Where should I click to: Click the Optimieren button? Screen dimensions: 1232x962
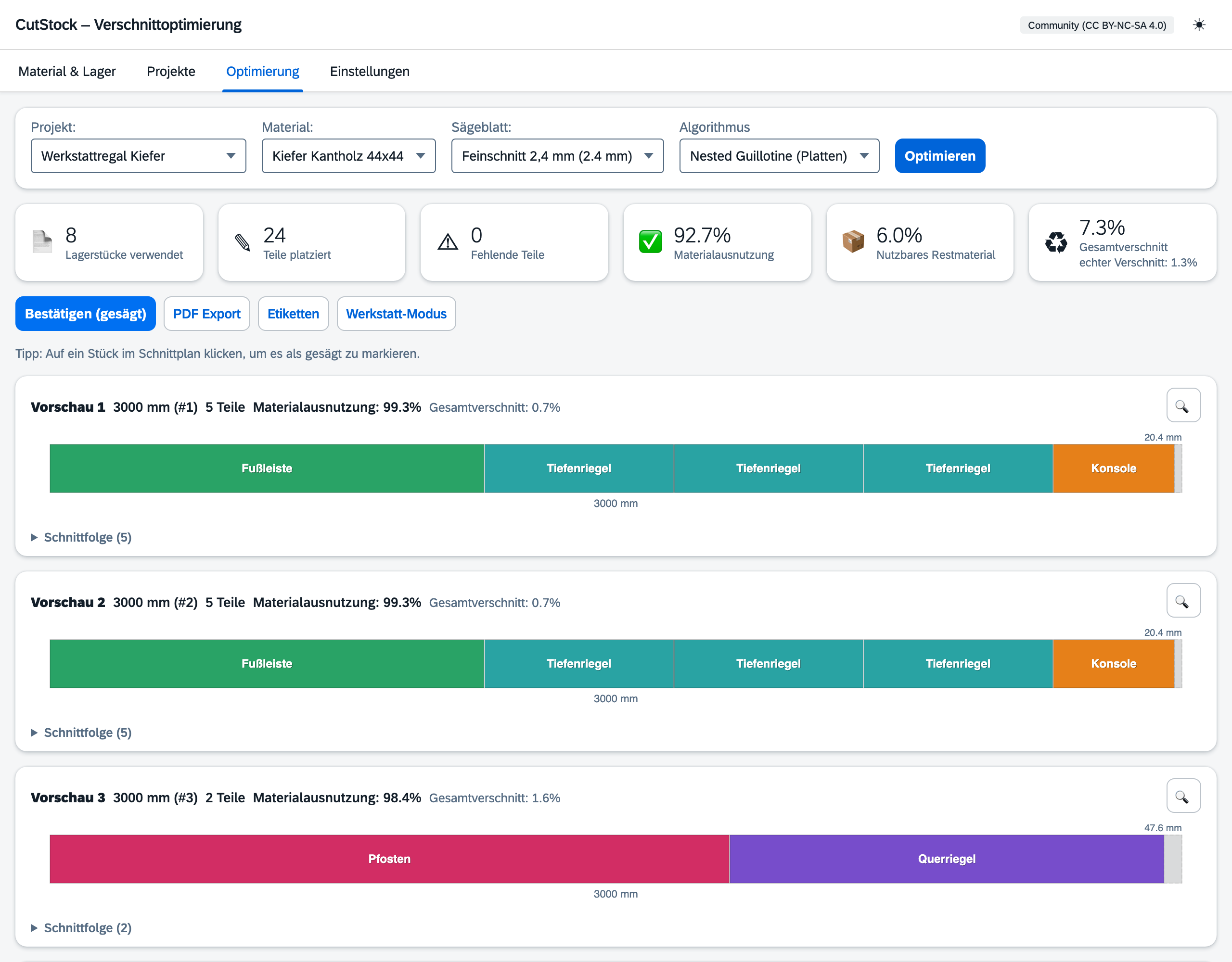pyautogui.click(x=940, y=156)
